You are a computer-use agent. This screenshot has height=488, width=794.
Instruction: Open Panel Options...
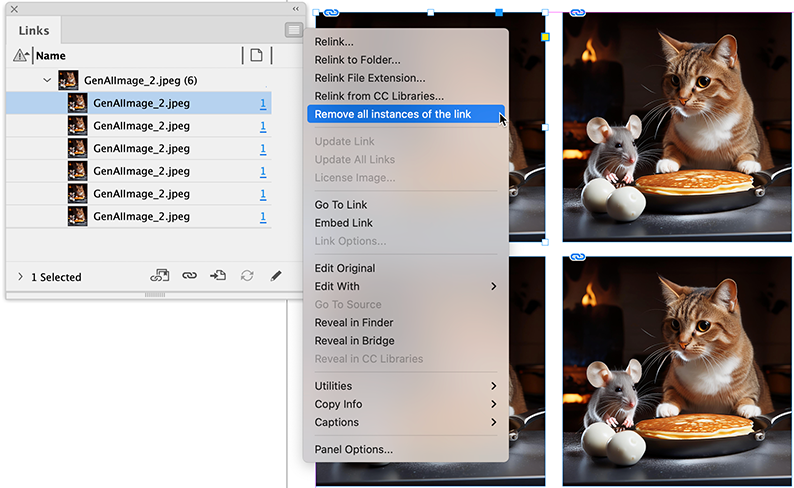(x=406, y=449)
